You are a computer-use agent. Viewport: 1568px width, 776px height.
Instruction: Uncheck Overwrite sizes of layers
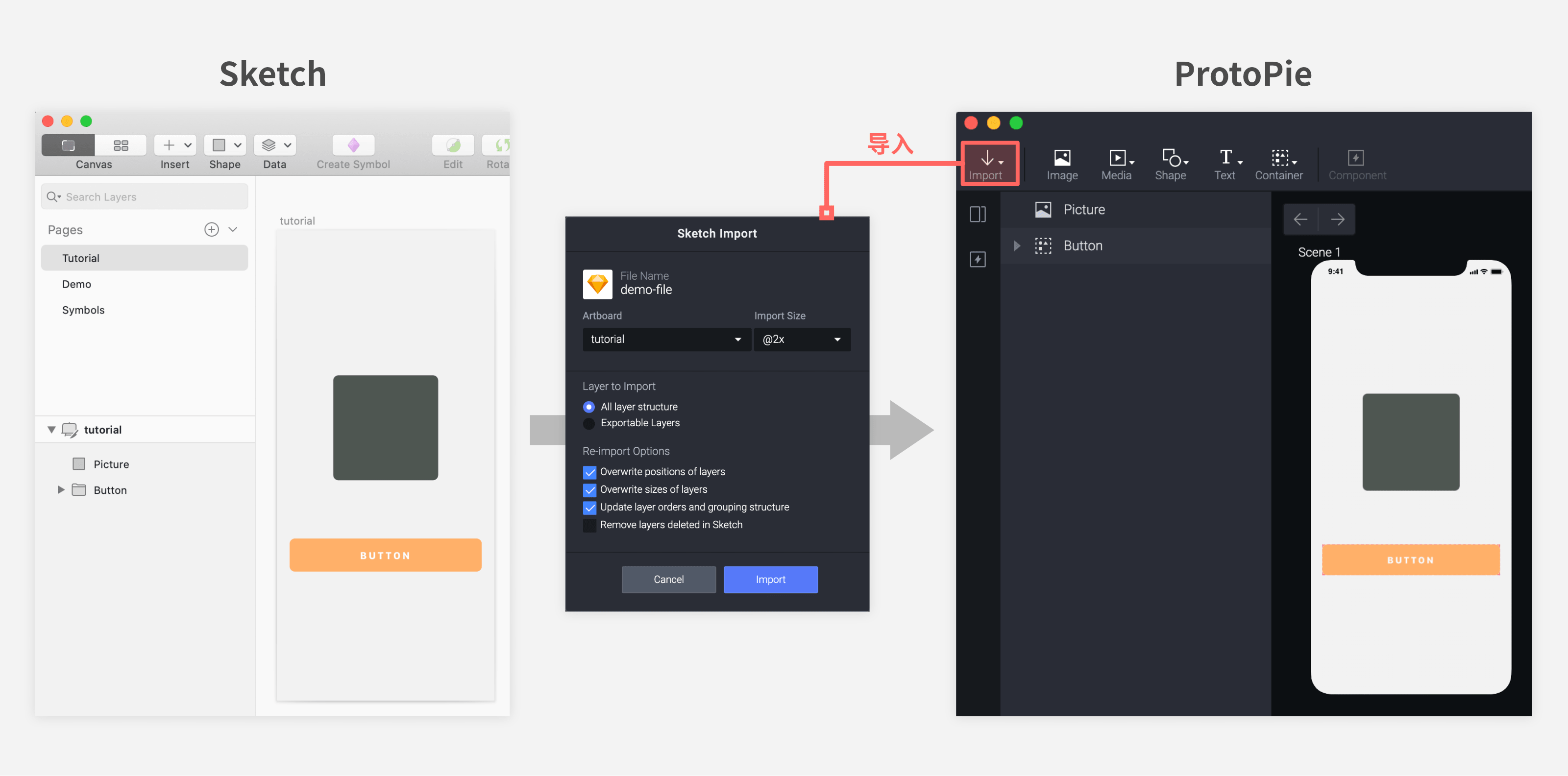(589, 490)
